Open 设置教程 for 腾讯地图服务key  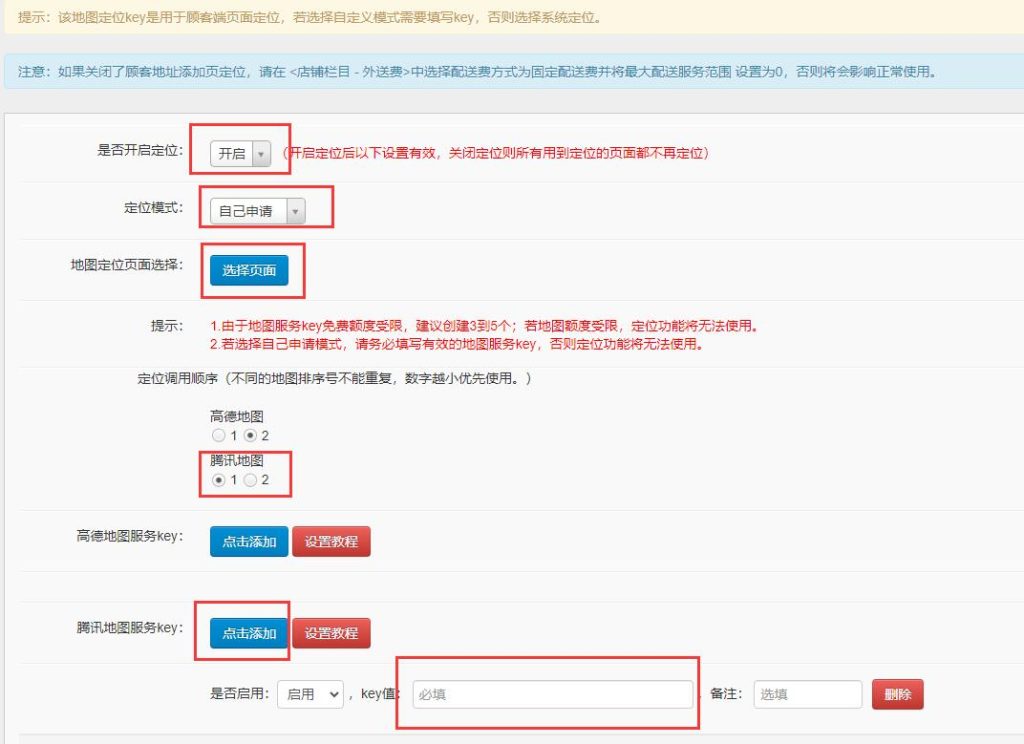pyautogui.click(x=331, y=633)
